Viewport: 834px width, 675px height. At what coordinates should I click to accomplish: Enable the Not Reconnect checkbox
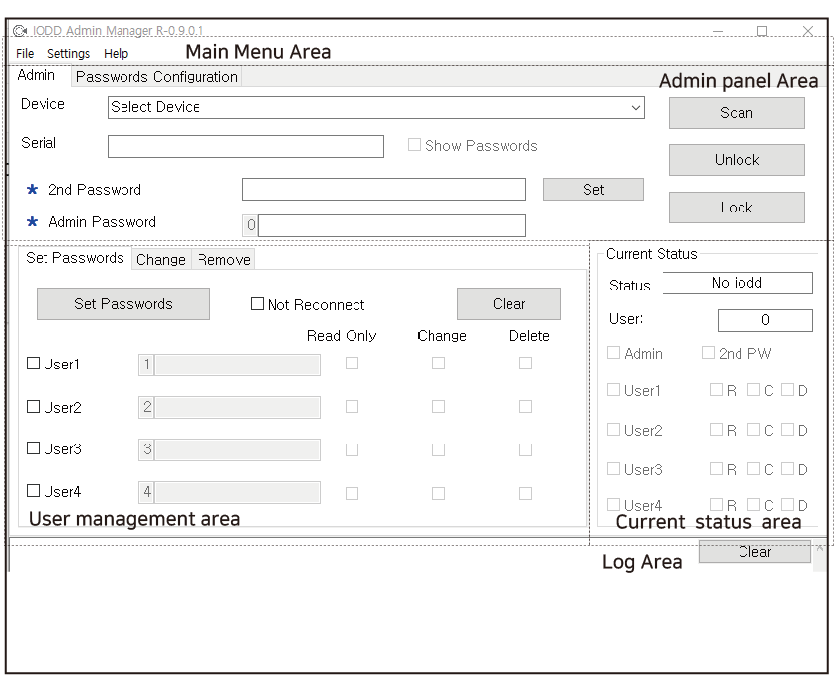258,304
